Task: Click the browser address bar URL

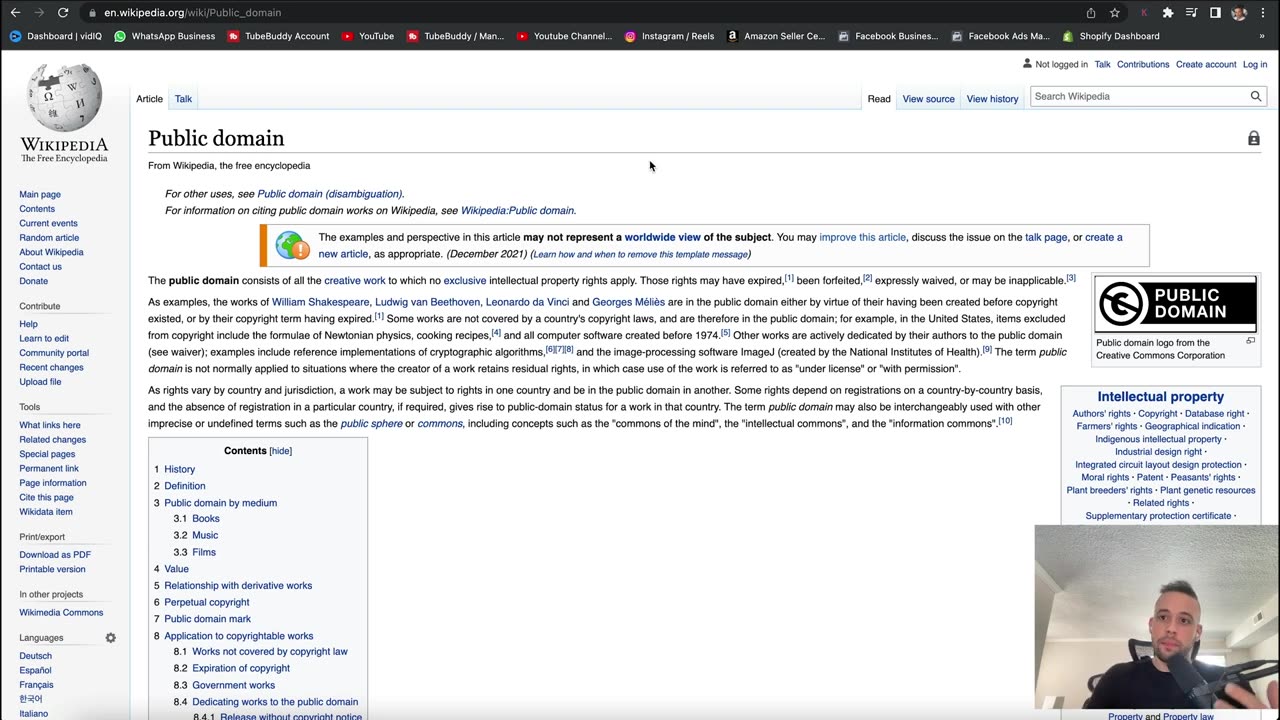Action: pos(192,13)
